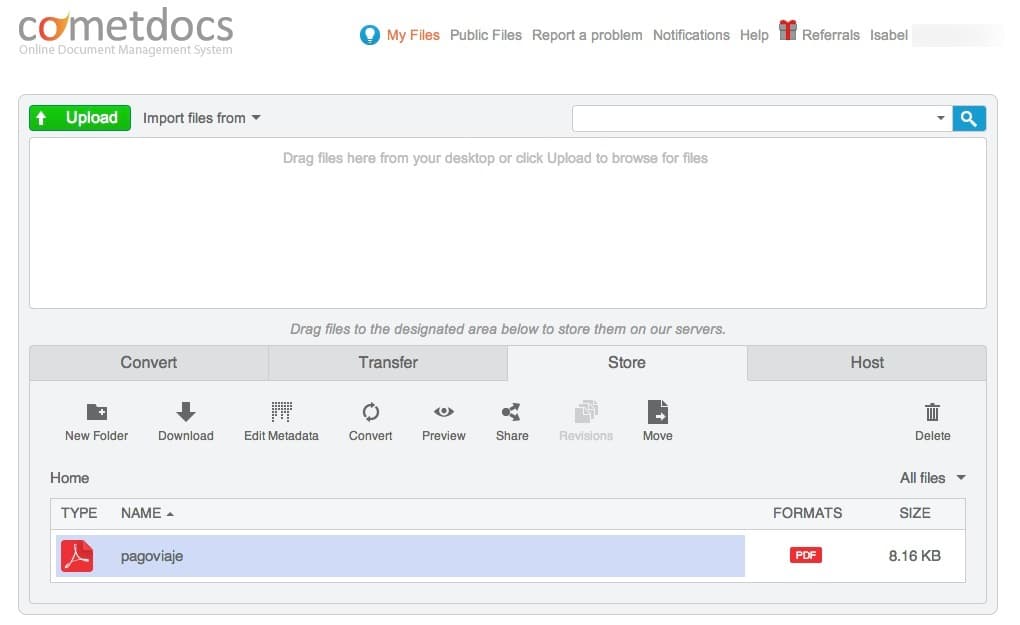1020x625 pixels.
Task: Switch to the Convert tab
Action: coord(149,363)
